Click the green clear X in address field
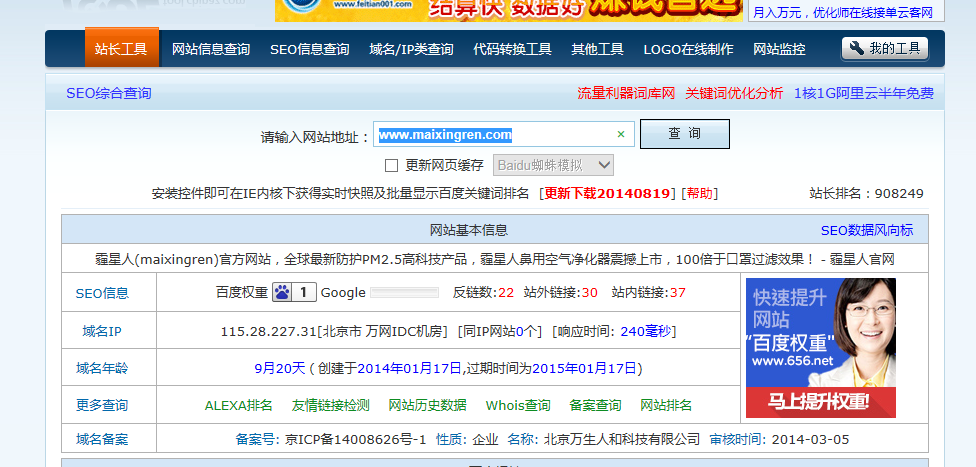Screen dimensions: 976x467 click(621, 134)
